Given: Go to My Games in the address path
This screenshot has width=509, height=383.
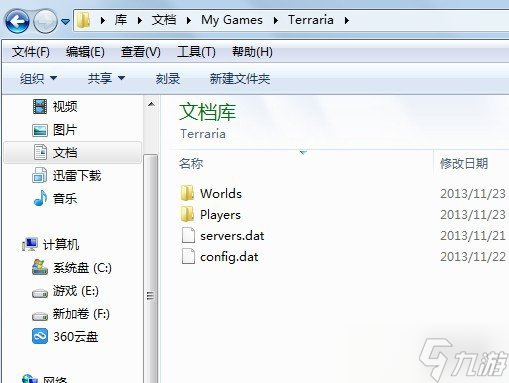Looking at the screenshot, I should tap(232, 20).
